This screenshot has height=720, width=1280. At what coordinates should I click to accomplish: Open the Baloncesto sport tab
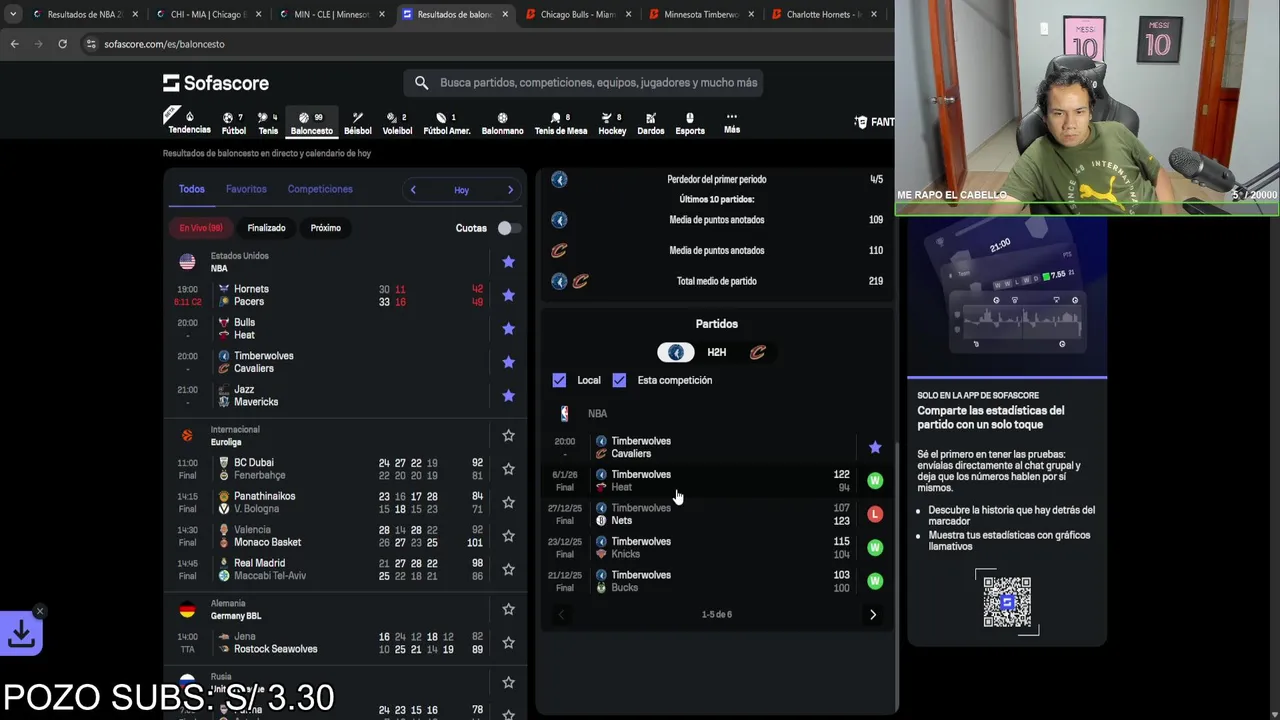pyautogui.click(x=311, y=123)
